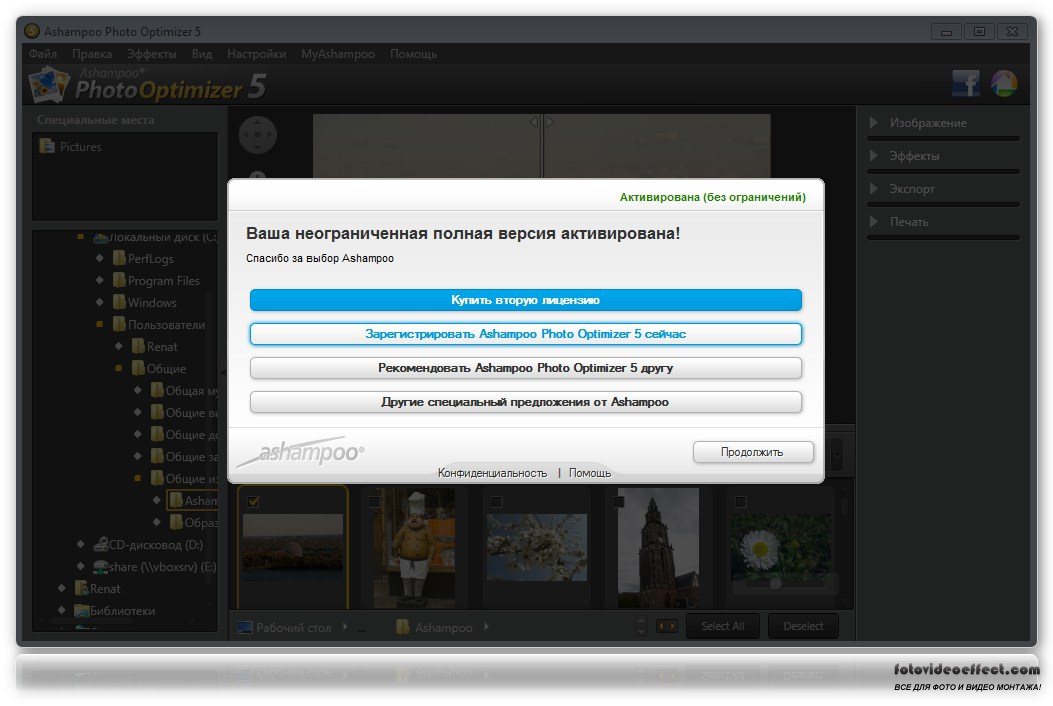Click the Pictures label in special places
1053x706 pixels.
pyautogui.click(x=81, y=146)
